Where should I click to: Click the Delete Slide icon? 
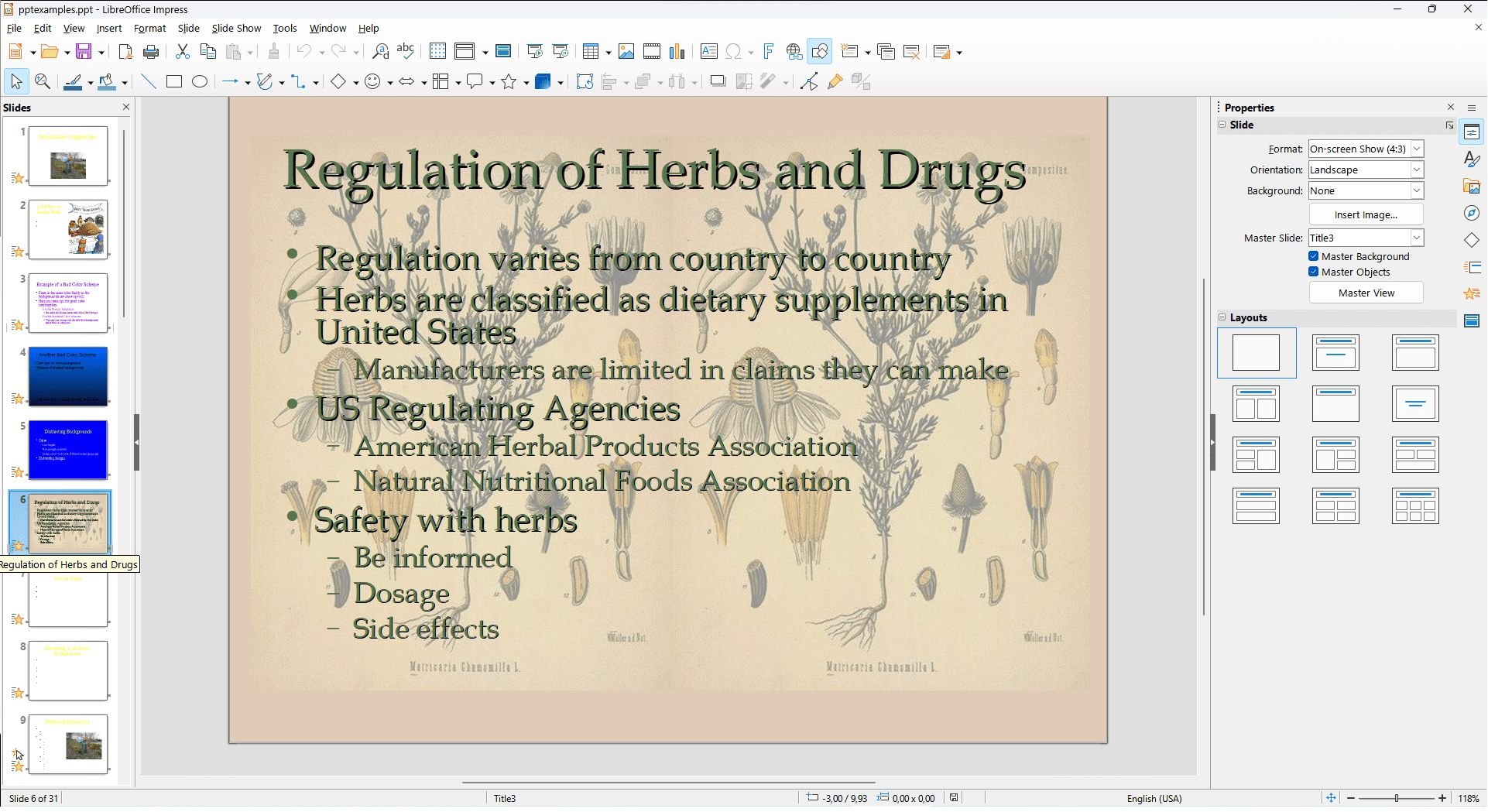pos(912,52)
